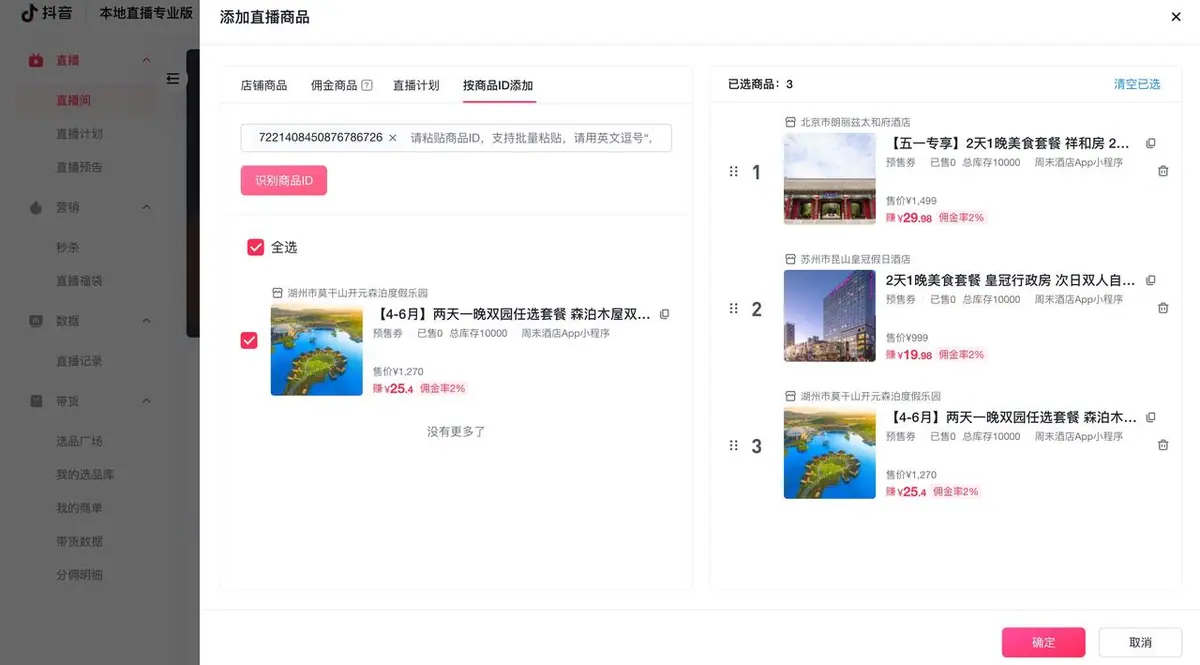
Task: Collapse the 营销 sidebar section
Action: pyautogui.click(x=146, y=208)
